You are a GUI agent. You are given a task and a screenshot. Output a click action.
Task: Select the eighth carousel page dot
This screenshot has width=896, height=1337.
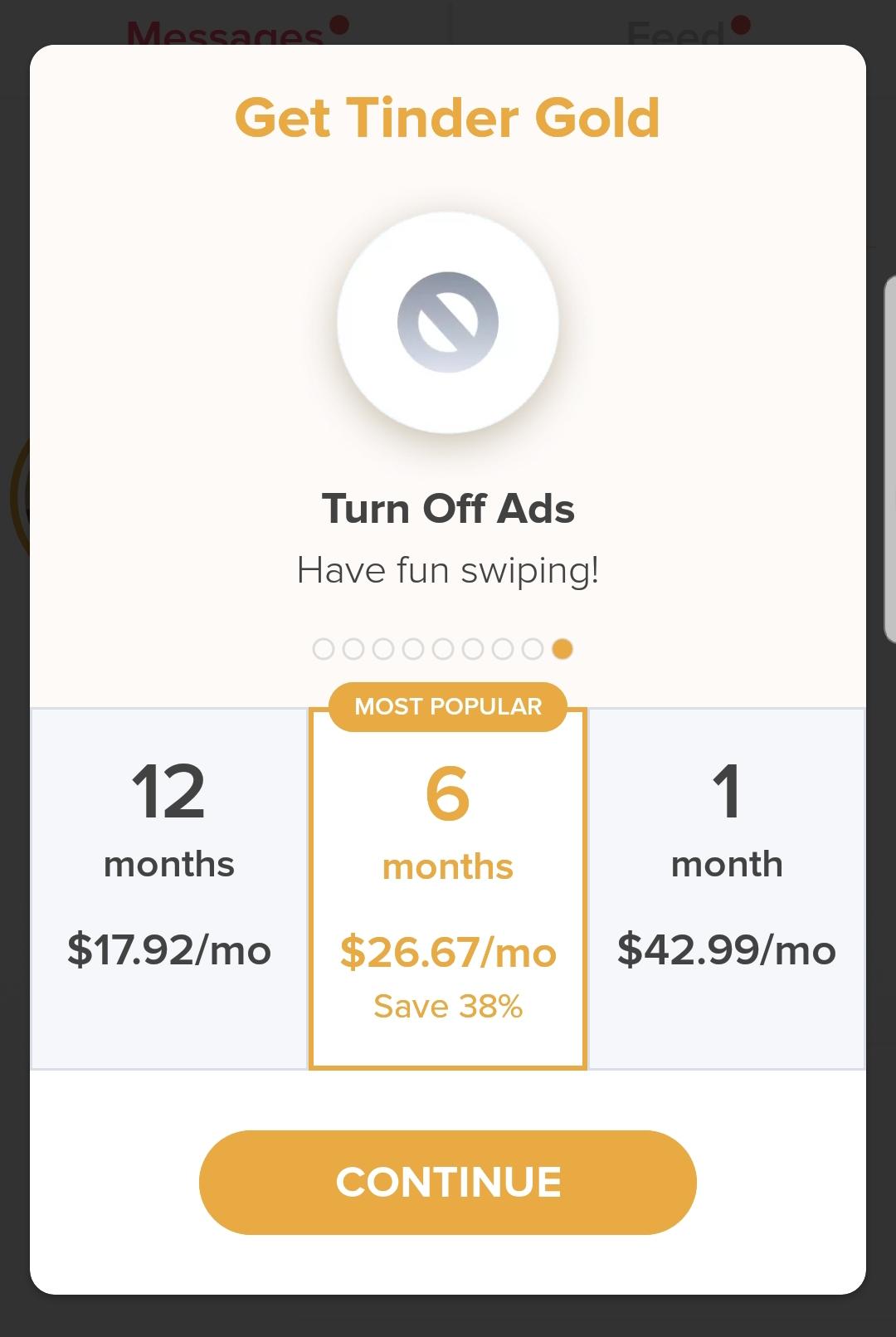533,649
